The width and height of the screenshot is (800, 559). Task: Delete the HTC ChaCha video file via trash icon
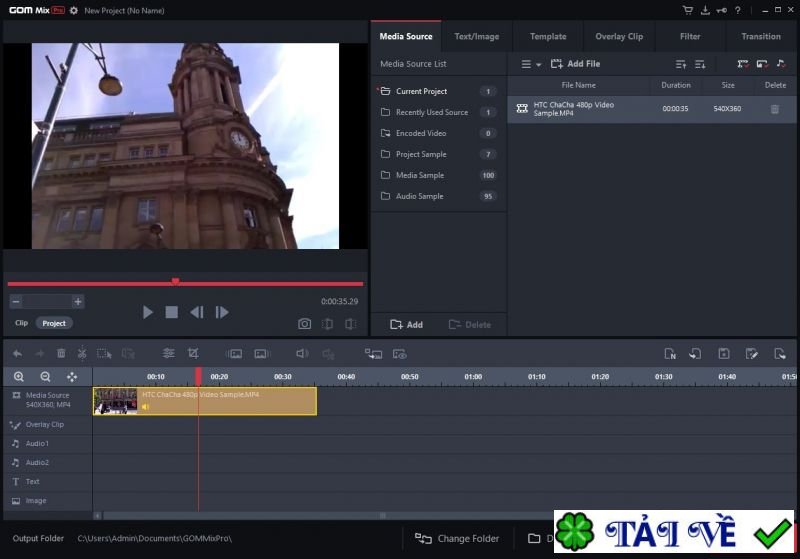(774, 109)
